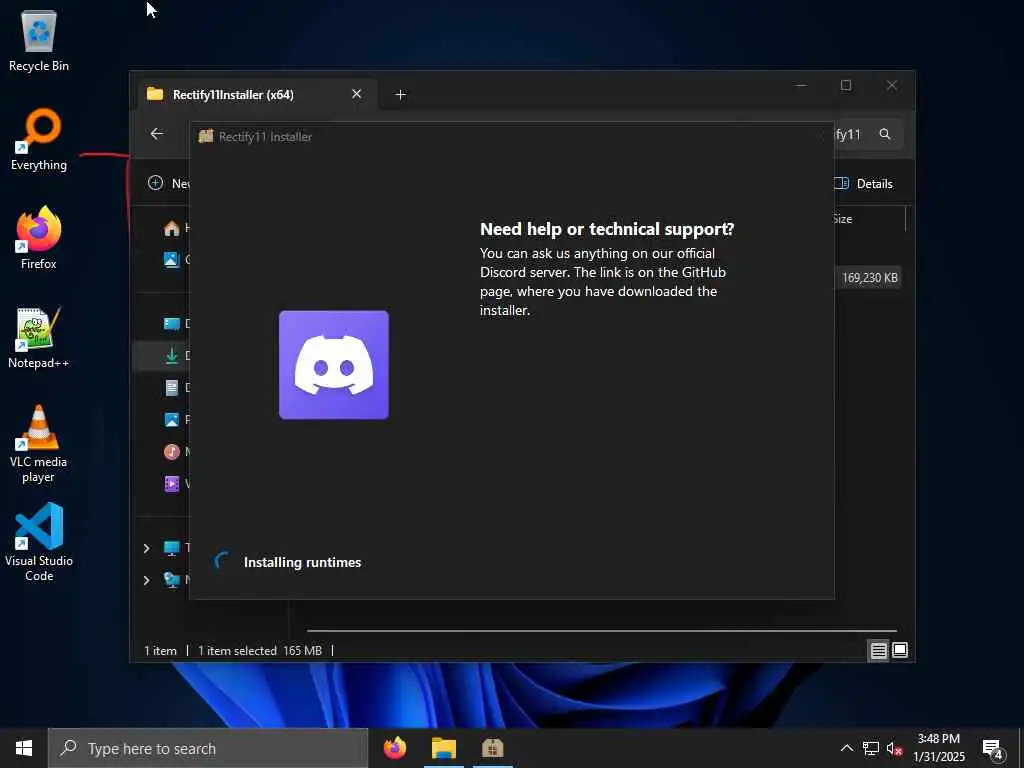Show hidden system tray icons
Viewport: 1024px width, 768px height.
pyautogui.click(x=846, y=748)
